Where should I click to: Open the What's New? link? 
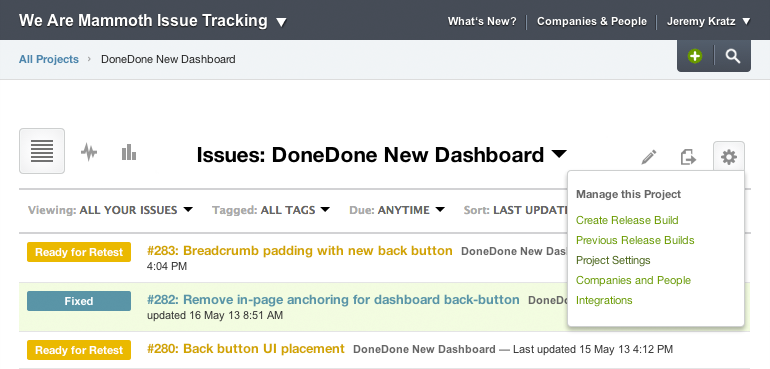pos(482,22)
